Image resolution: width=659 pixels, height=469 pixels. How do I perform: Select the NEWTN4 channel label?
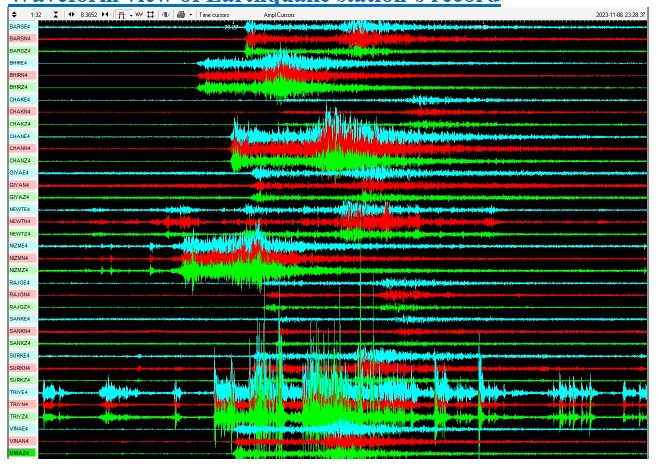(20, 221)
